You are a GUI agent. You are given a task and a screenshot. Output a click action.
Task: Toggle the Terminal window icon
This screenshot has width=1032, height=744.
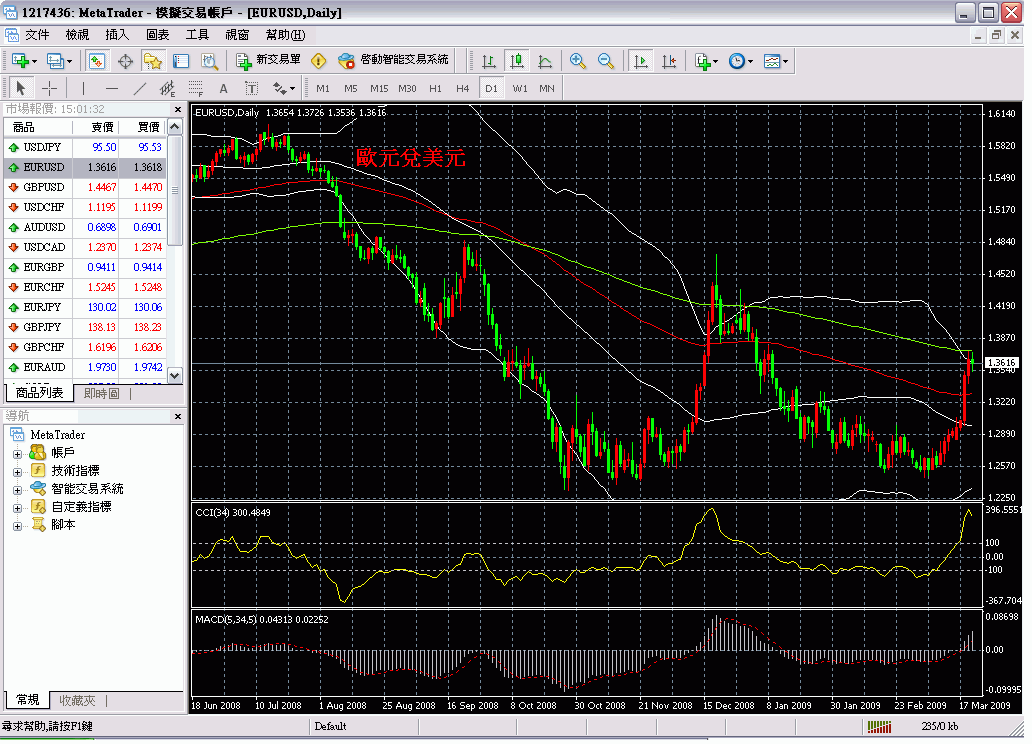pos(181,61)
